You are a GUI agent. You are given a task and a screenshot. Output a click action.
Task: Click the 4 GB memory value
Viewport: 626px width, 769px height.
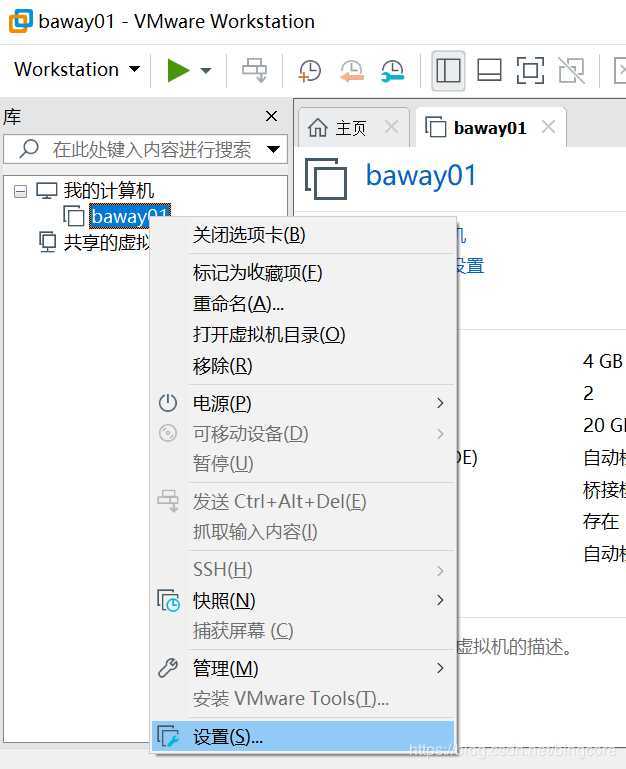602,361
